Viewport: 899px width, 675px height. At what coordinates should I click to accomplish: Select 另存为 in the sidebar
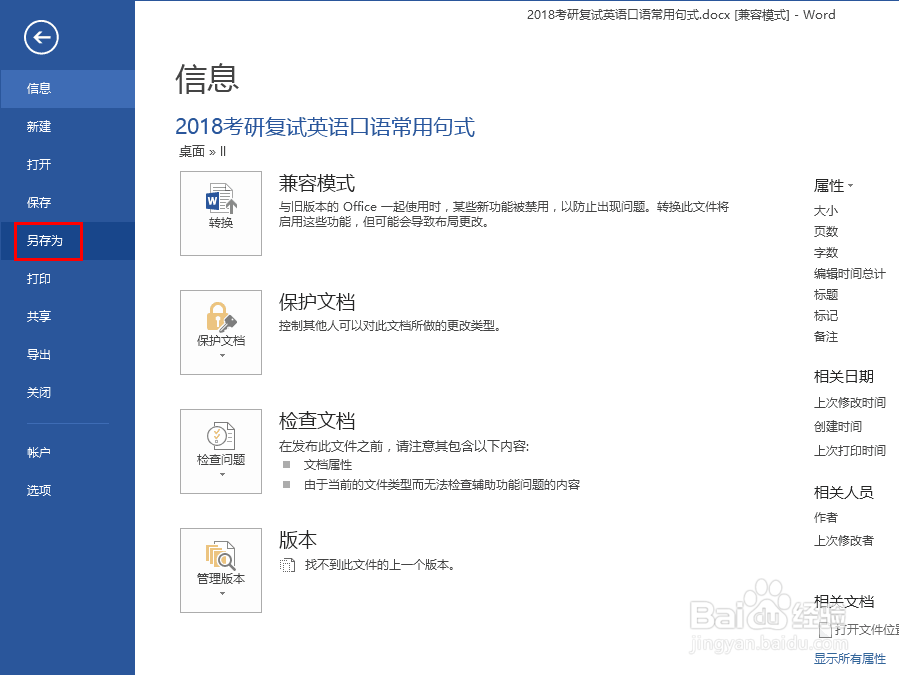click(x=46, y=240)
